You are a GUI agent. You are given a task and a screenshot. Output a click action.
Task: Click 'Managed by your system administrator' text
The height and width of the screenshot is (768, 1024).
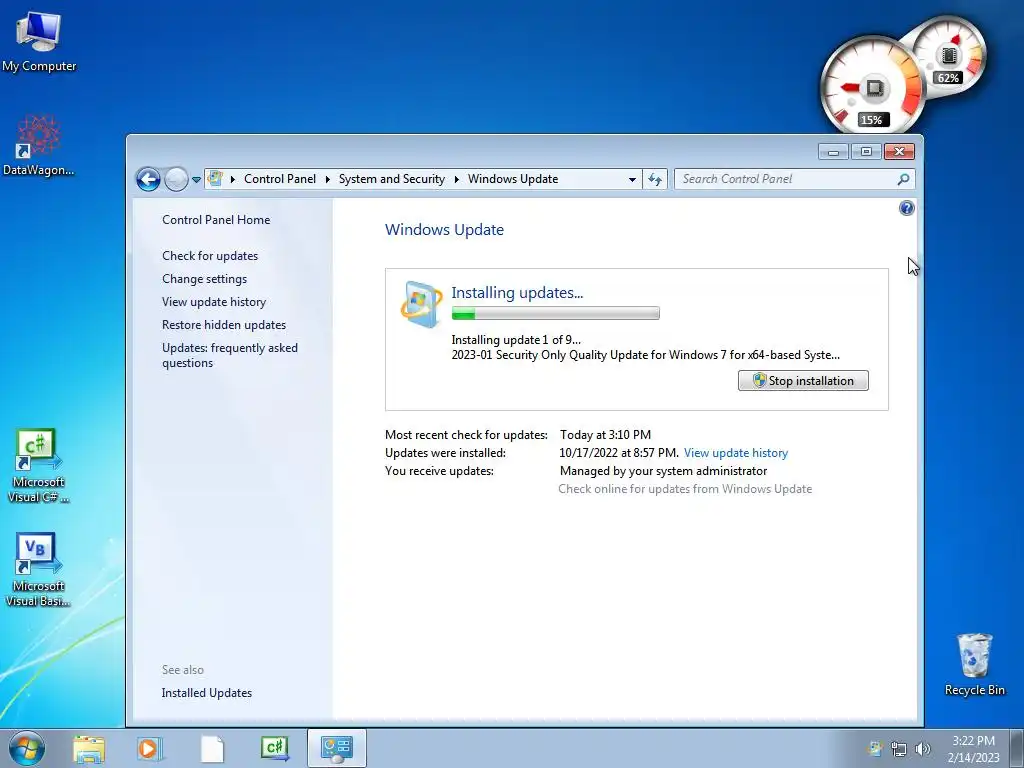point(663,471)
